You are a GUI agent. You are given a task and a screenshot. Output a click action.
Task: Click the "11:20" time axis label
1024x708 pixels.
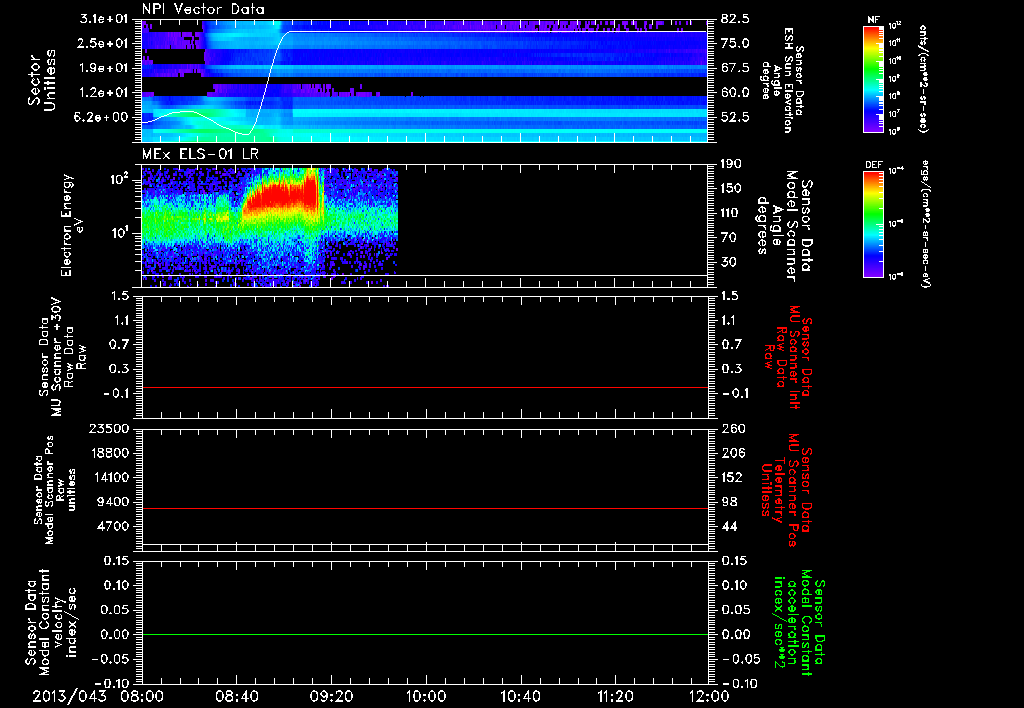pyautogui.click(x=615, y=696)
